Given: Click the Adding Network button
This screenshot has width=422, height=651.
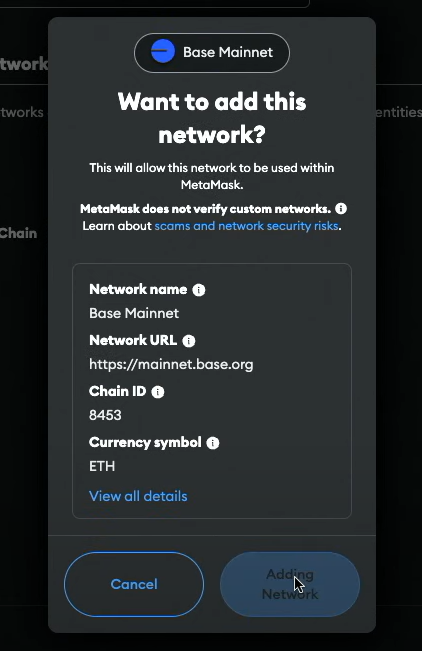Looking at the screenshot, I should click(290, 584).
